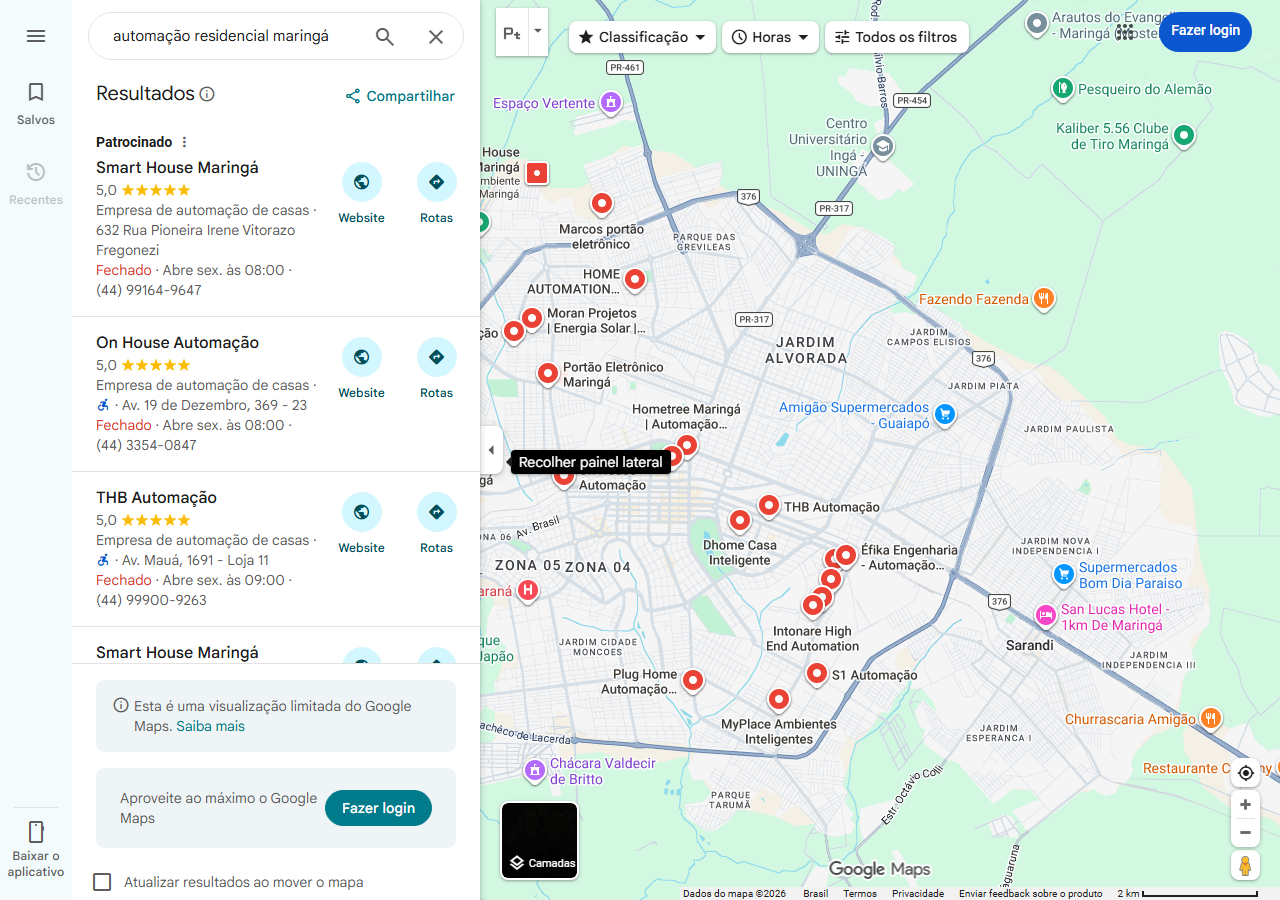The width and height of the screenshot is (1280, 900).
Task: Open Recentes history
Action: pos(36,184)
